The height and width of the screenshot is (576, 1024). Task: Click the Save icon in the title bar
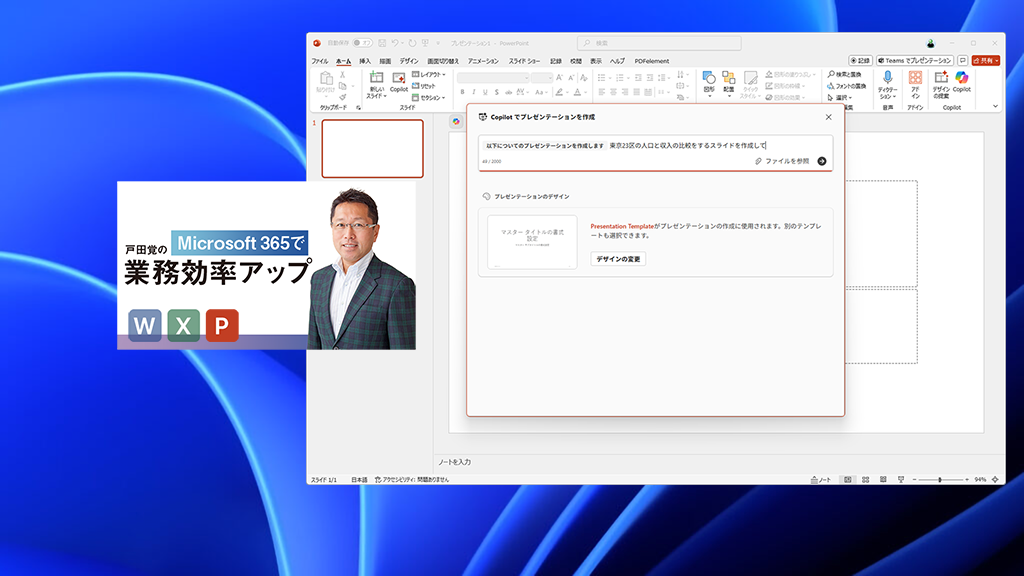[x=382, y=43]
